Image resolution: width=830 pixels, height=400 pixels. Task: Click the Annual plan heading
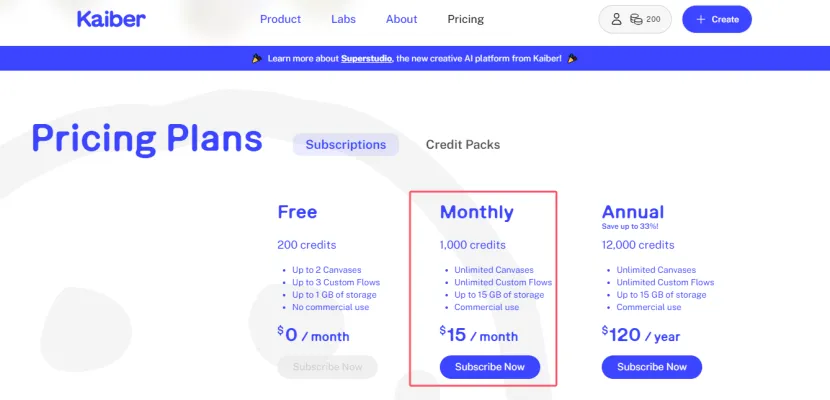coord(633,212)
